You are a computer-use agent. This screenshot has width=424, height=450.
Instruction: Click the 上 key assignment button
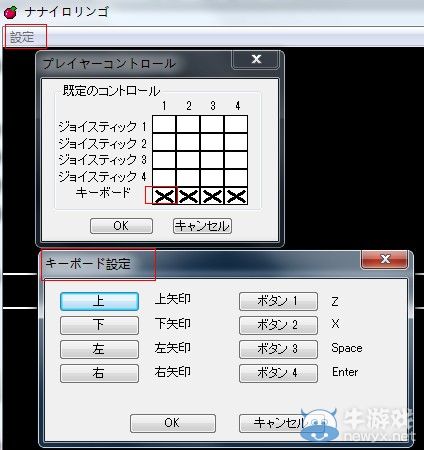99,301
